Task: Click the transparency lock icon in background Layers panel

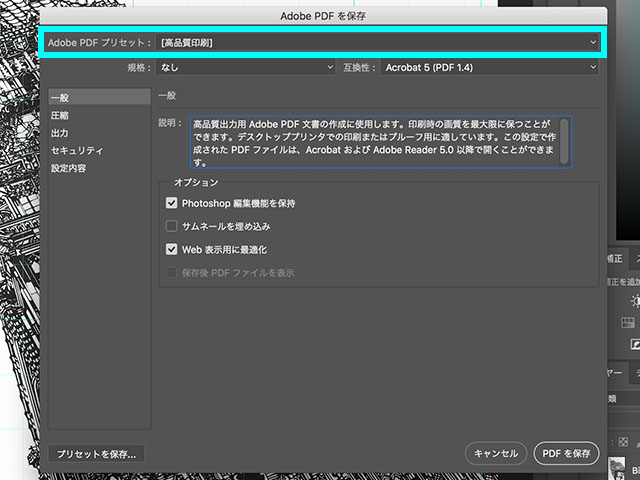Action: tap(623, 442)
